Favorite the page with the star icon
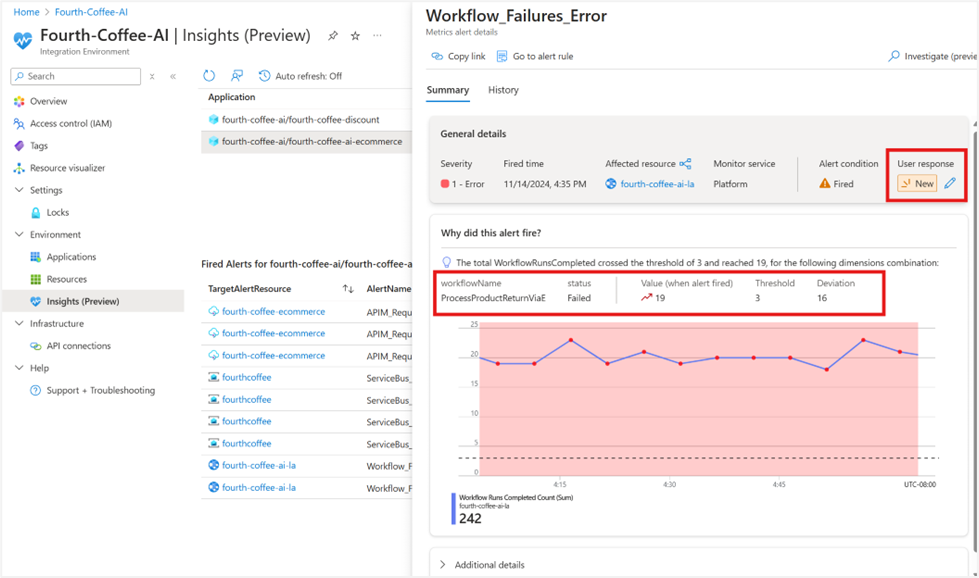 pyautogui.click(x=355, y=36)
